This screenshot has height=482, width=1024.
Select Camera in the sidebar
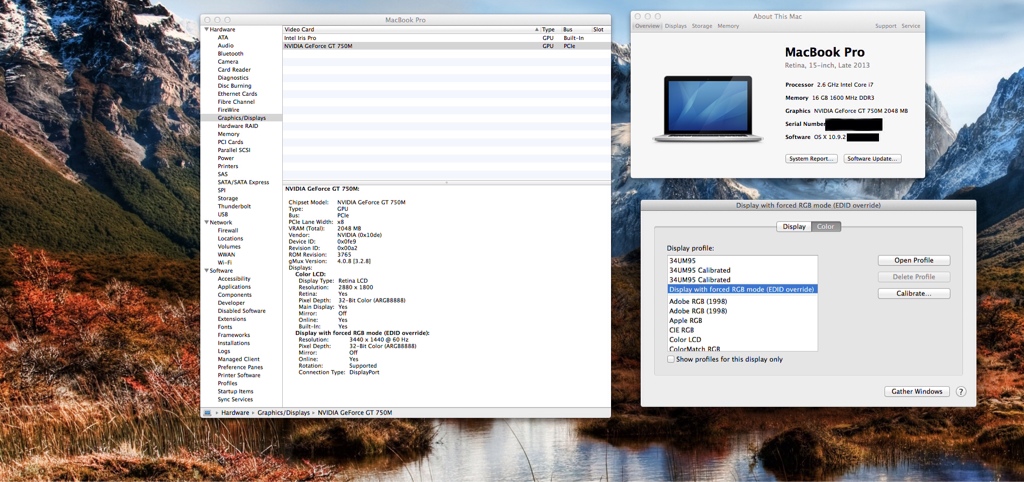(x=228, y=61)
